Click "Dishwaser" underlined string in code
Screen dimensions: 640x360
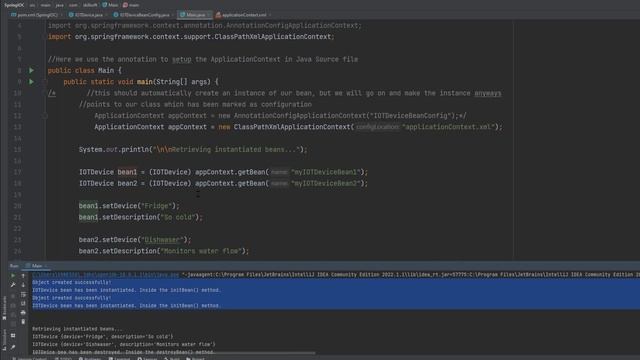pyautogui.click(x=162, y=240)
